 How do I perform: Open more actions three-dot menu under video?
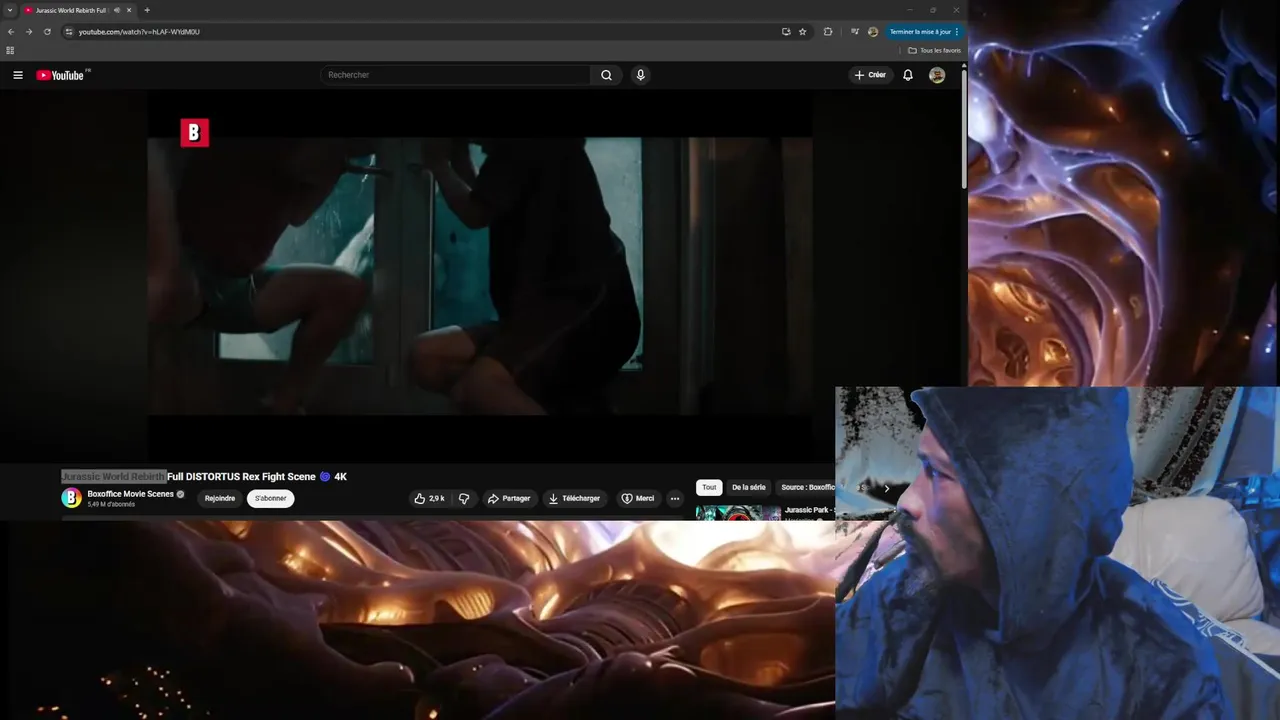point(675,498)
